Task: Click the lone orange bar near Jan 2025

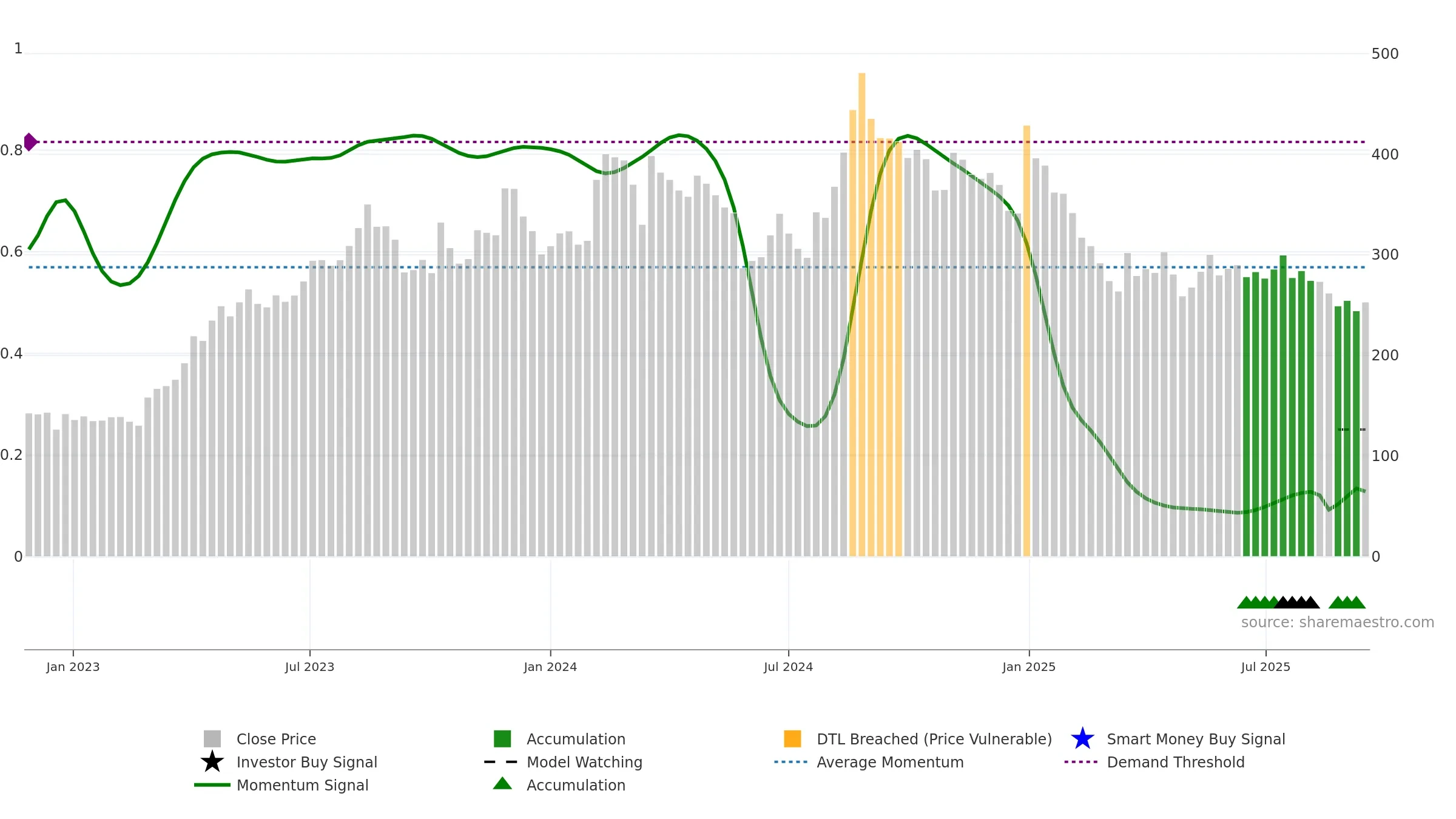Action: point(1026,341)
